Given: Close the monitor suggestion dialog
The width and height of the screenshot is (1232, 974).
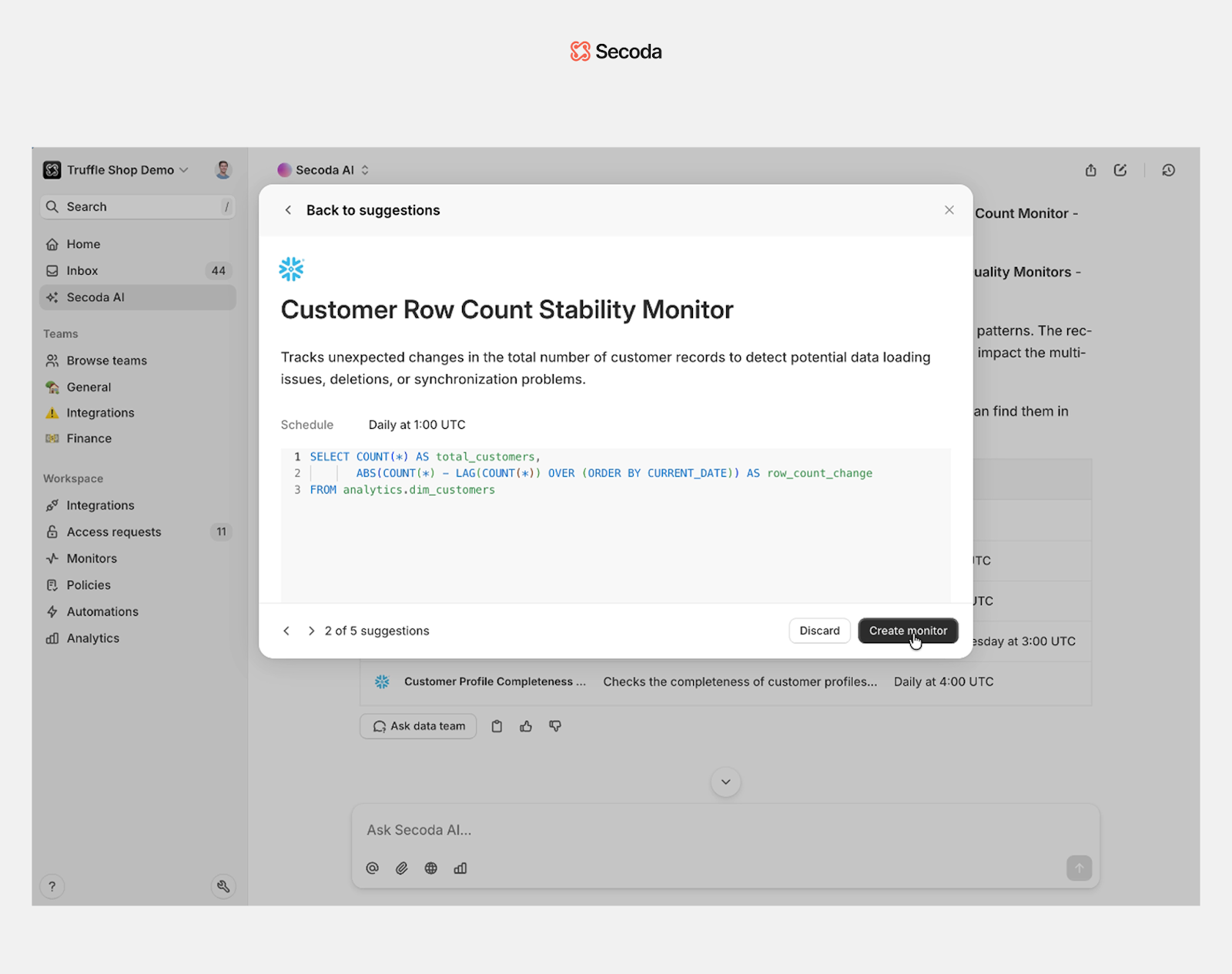Looking at the screenshot, I should [949, 210].
